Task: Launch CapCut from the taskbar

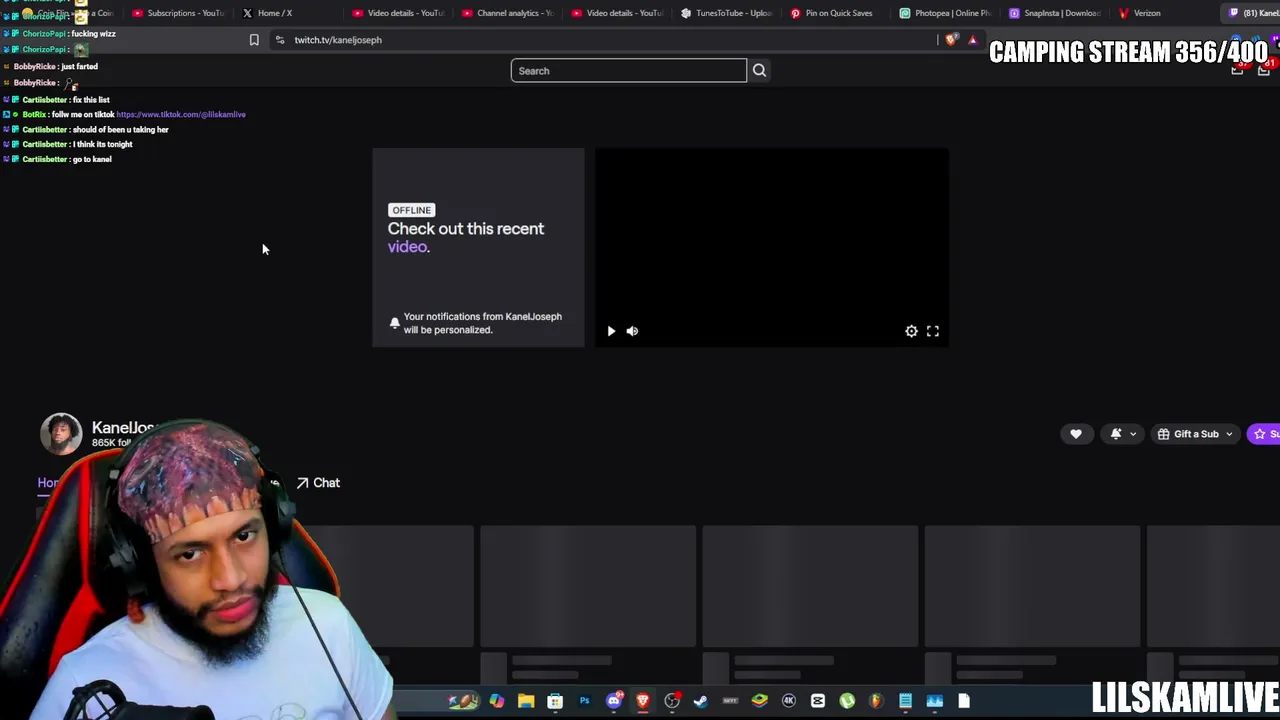Action: tap(818, 701)
